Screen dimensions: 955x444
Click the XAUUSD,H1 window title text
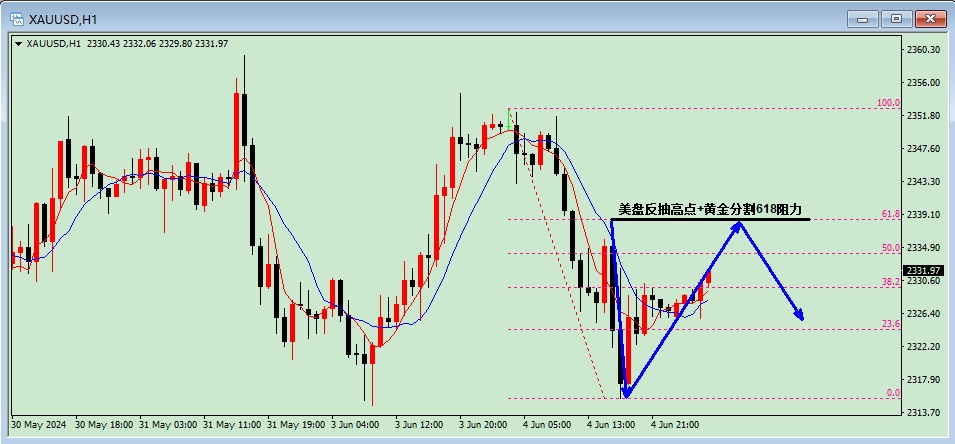pos(63,19)
